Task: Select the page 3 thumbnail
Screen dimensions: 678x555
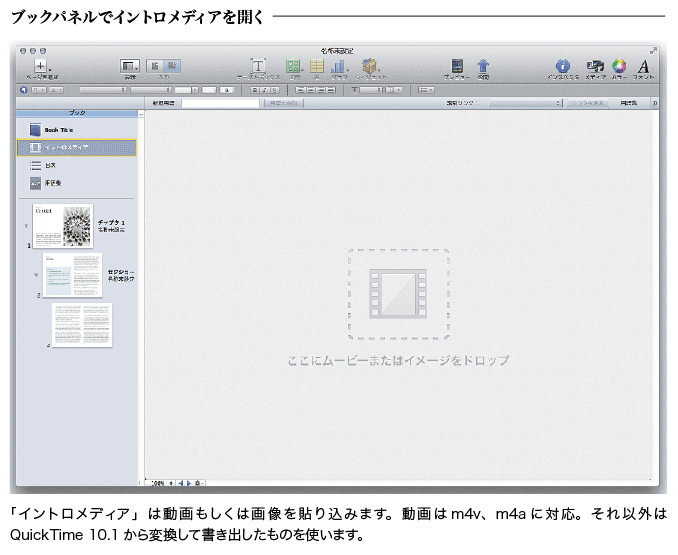Action: [82, 325]
